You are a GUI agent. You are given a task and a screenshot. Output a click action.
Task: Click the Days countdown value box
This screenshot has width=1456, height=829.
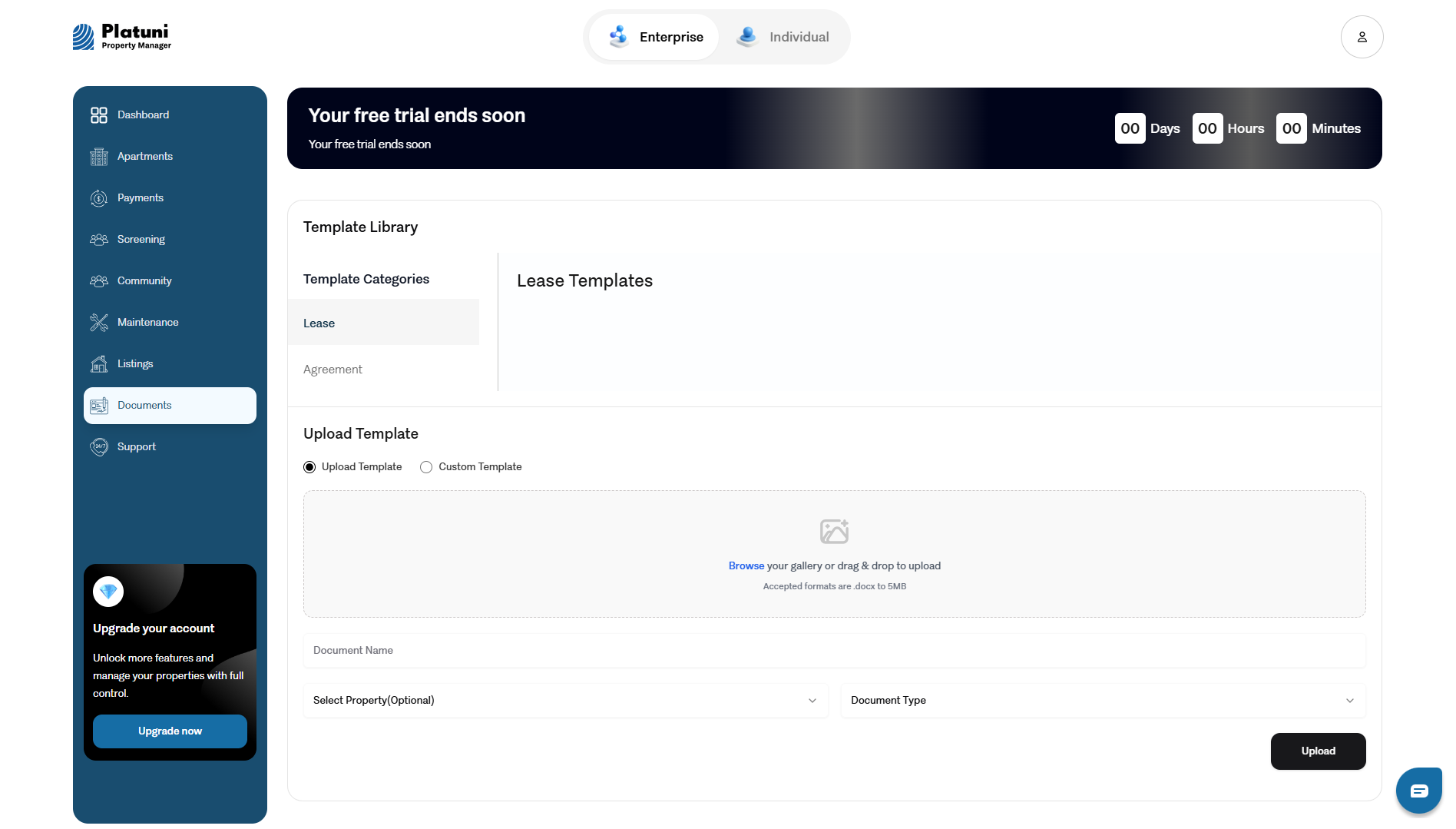pyautogui.click(x=1130, y=128)
